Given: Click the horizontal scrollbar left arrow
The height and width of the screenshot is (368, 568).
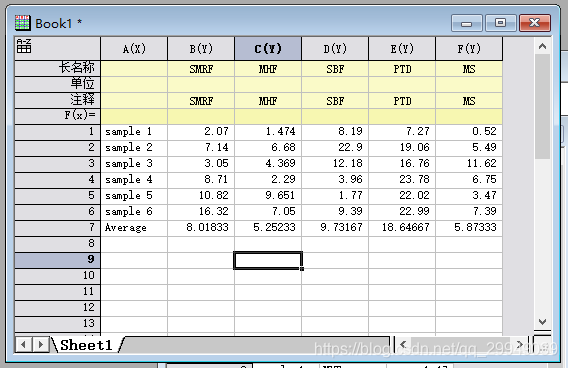Looking at the screenshot, I should [403, 344].
